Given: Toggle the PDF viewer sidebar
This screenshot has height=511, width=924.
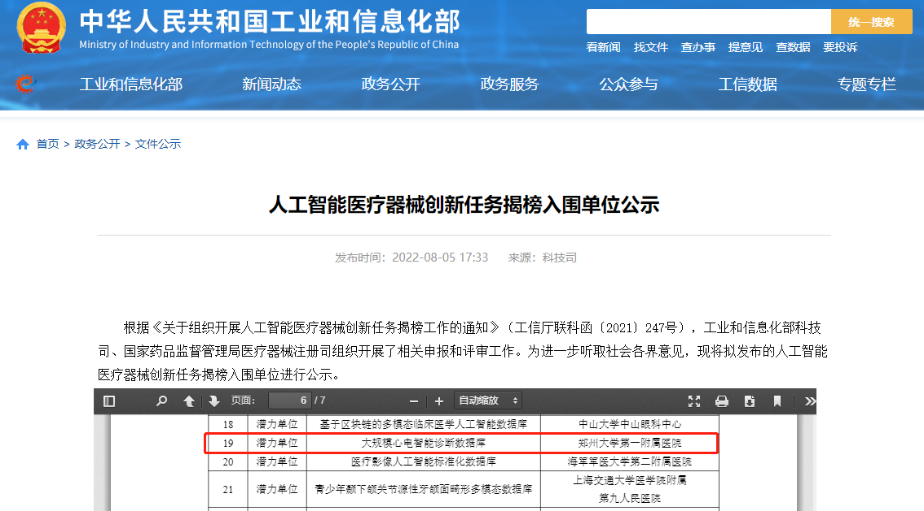Looking at the screenshot, I should click(110, 401).
